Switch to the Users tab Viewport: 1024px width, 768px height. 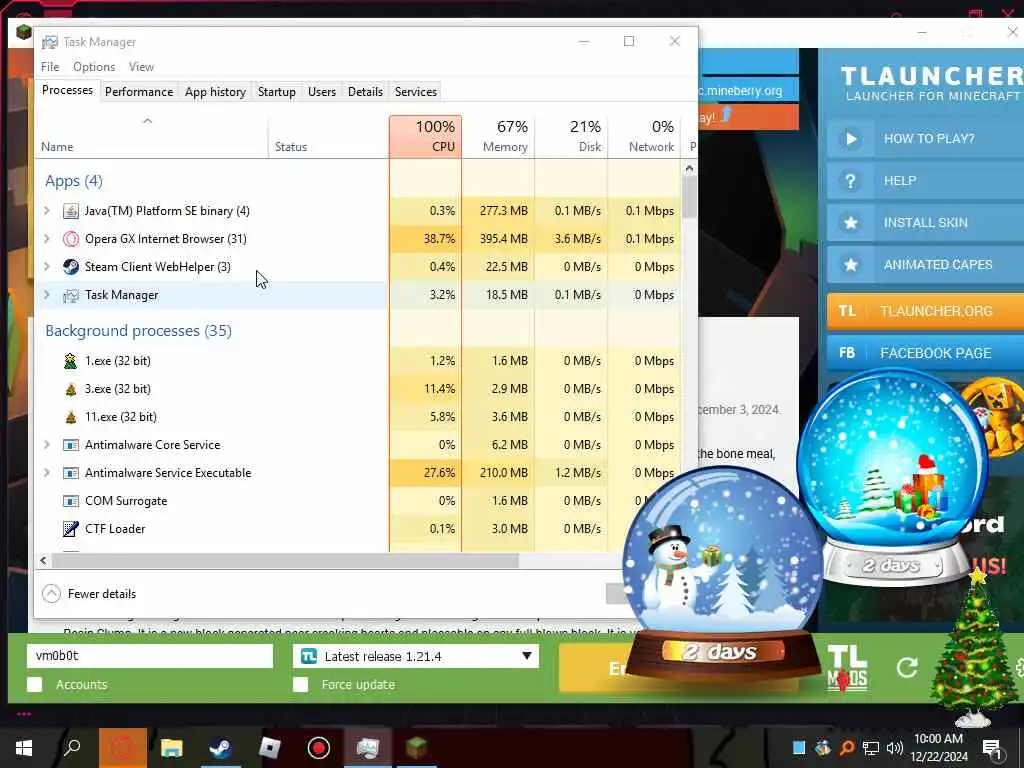click(x=322, y=92)
